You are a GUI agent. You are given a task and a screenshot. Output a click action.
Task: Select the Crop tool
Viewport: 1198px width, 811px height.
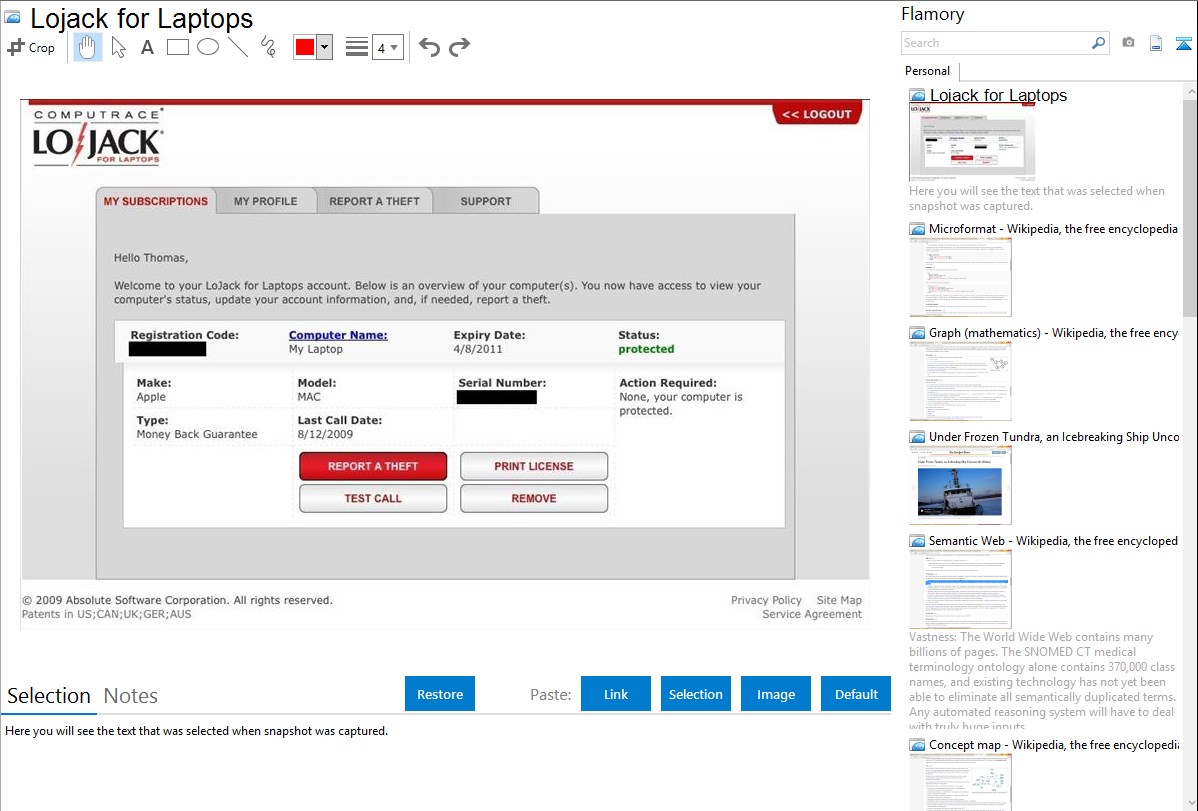31,47
